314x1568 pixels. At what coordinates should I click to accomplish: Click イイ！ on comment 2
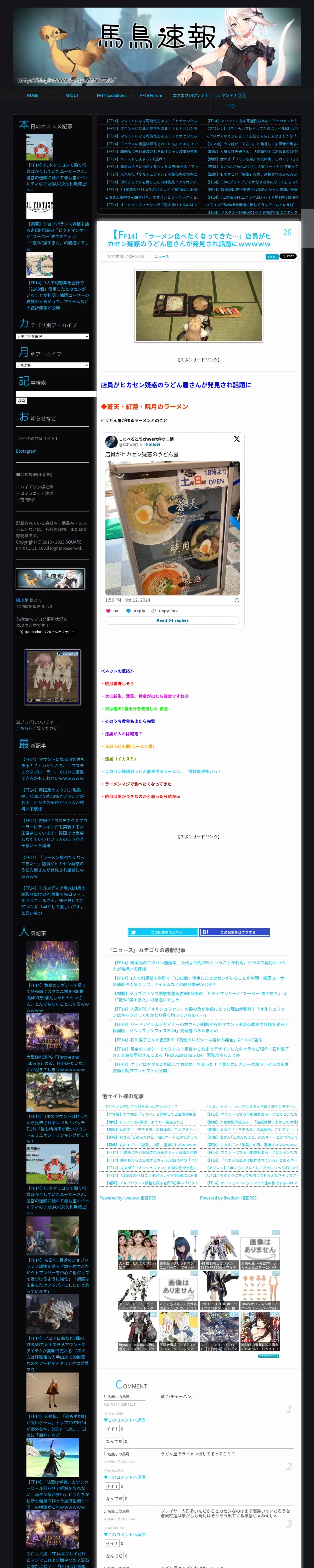(112, 1486)
